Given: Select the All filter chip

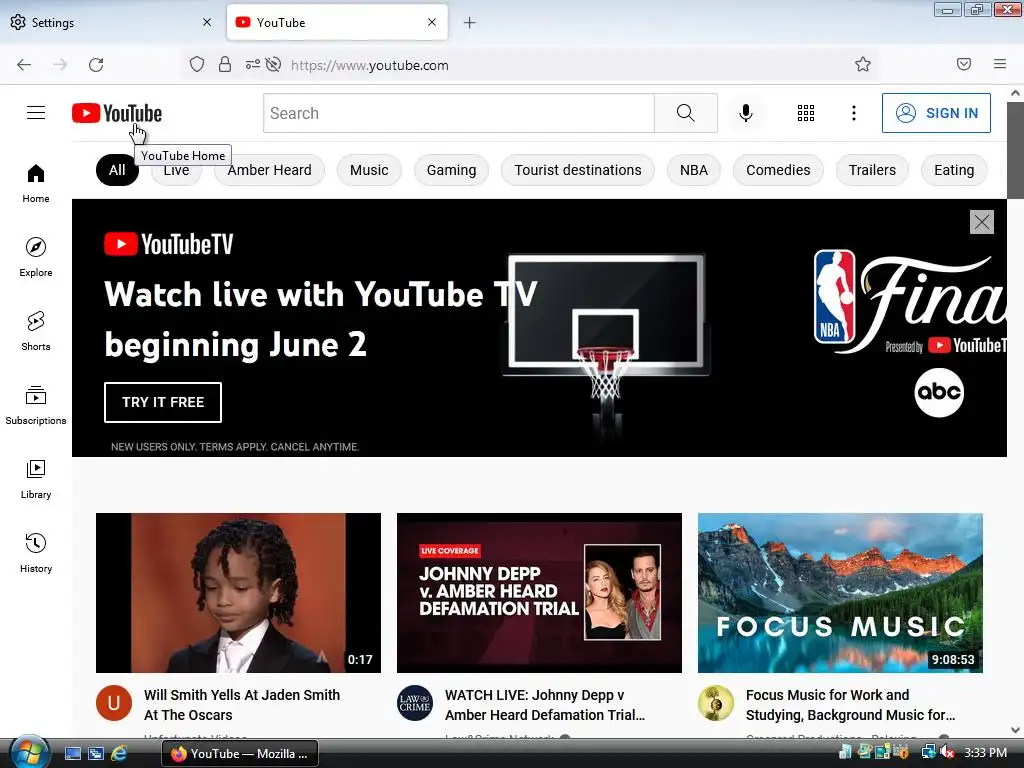Looking at the screenshot, I should point(117,170).
